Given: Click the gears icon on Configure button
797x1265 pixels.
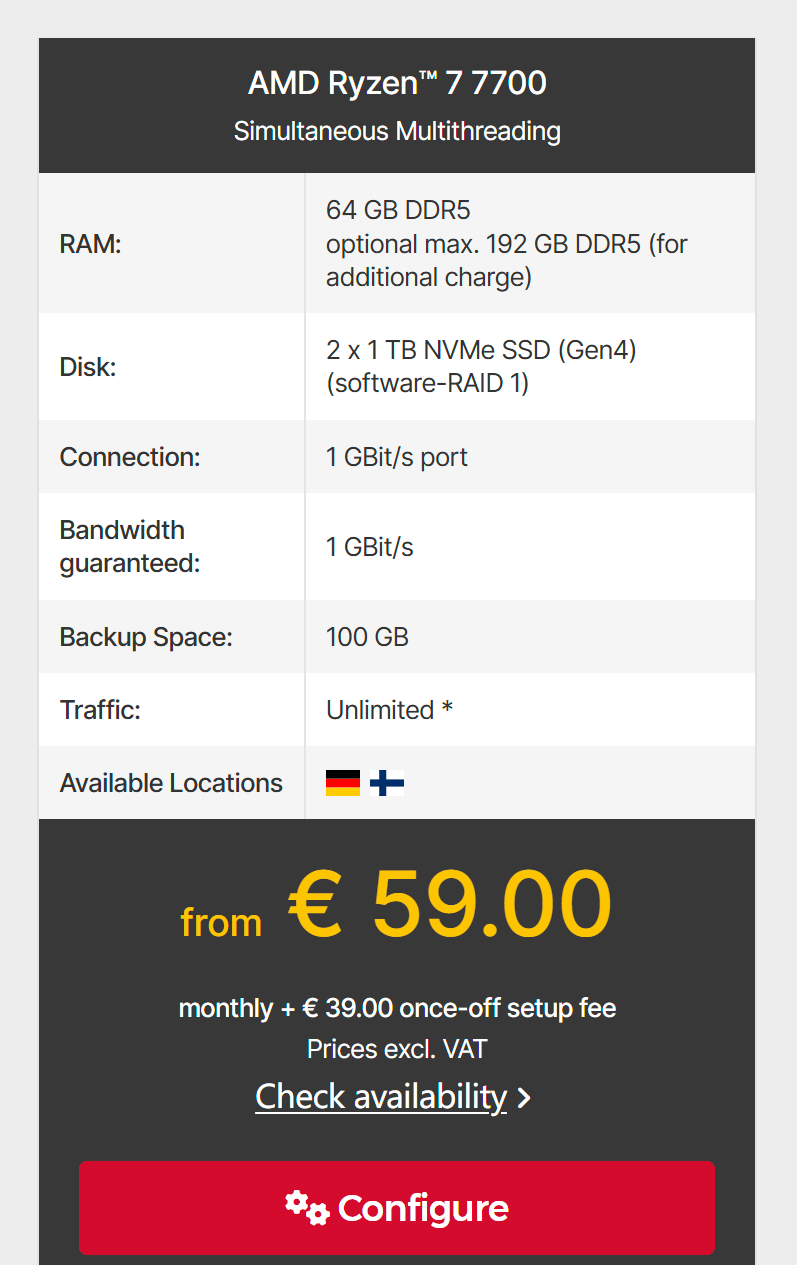Looking at the screenshot, I should [x=306, y=1208].
